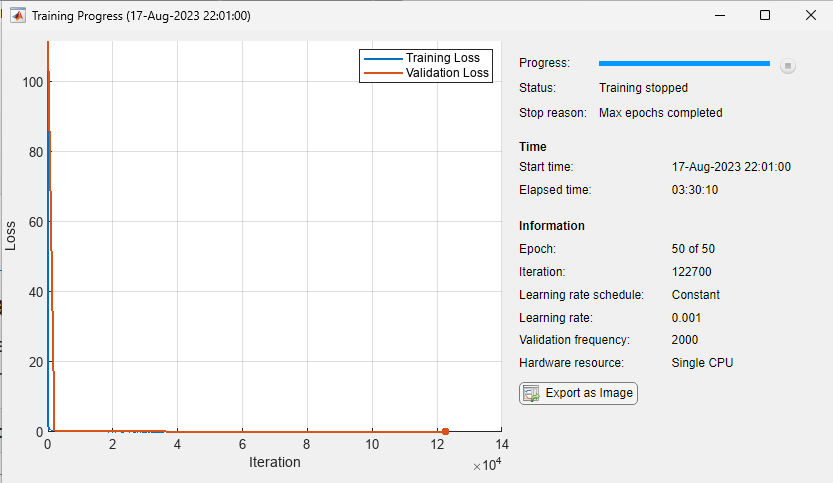Click the Max epochs completed stop reason

(x=660, y=113)
